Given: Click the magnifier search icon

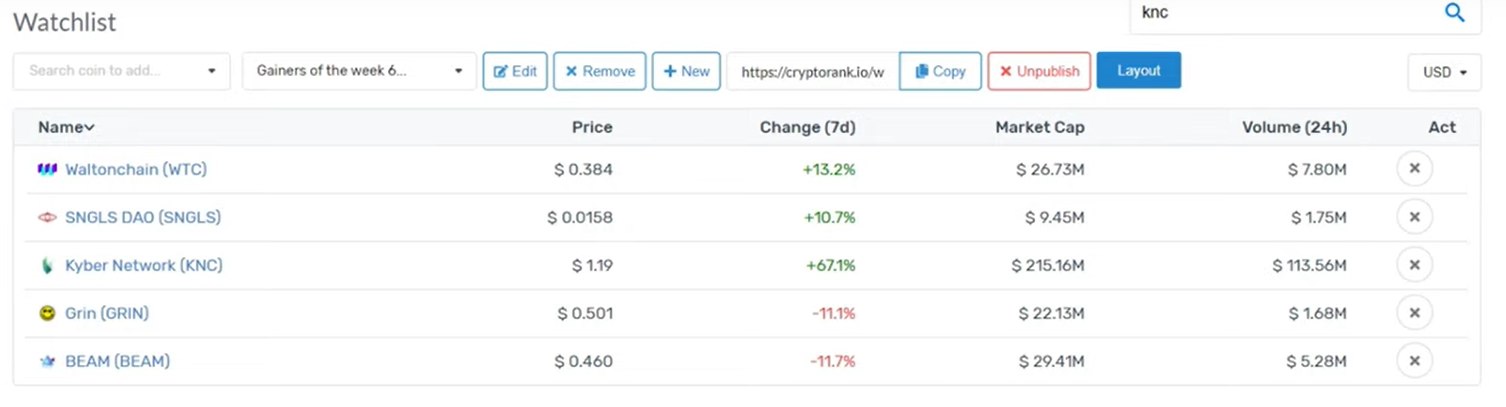Looking at the screenshot, I should point(1454,13).
